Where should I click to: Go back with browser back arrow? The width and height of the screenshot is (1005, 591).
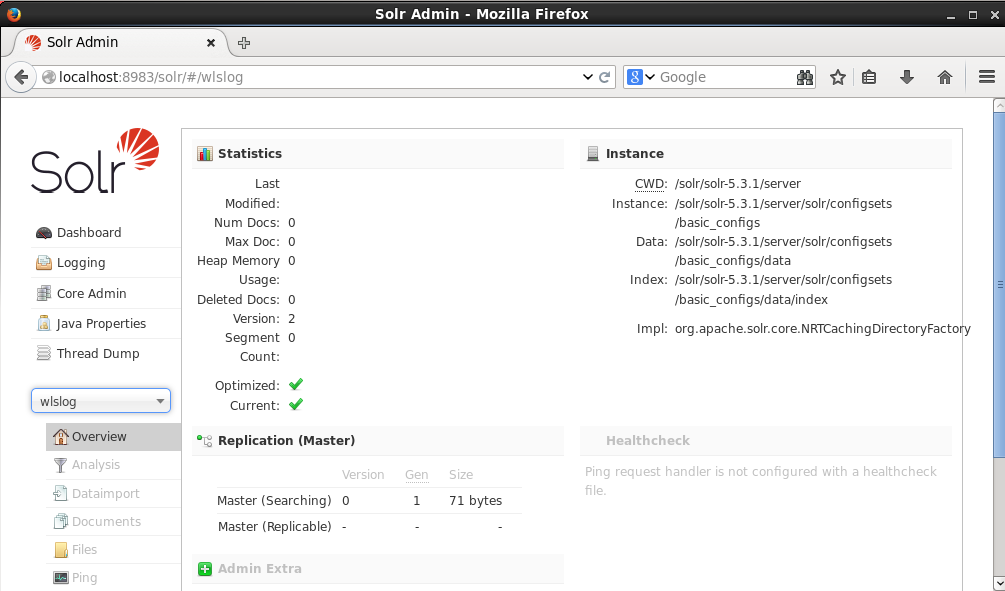coord(21,78)
